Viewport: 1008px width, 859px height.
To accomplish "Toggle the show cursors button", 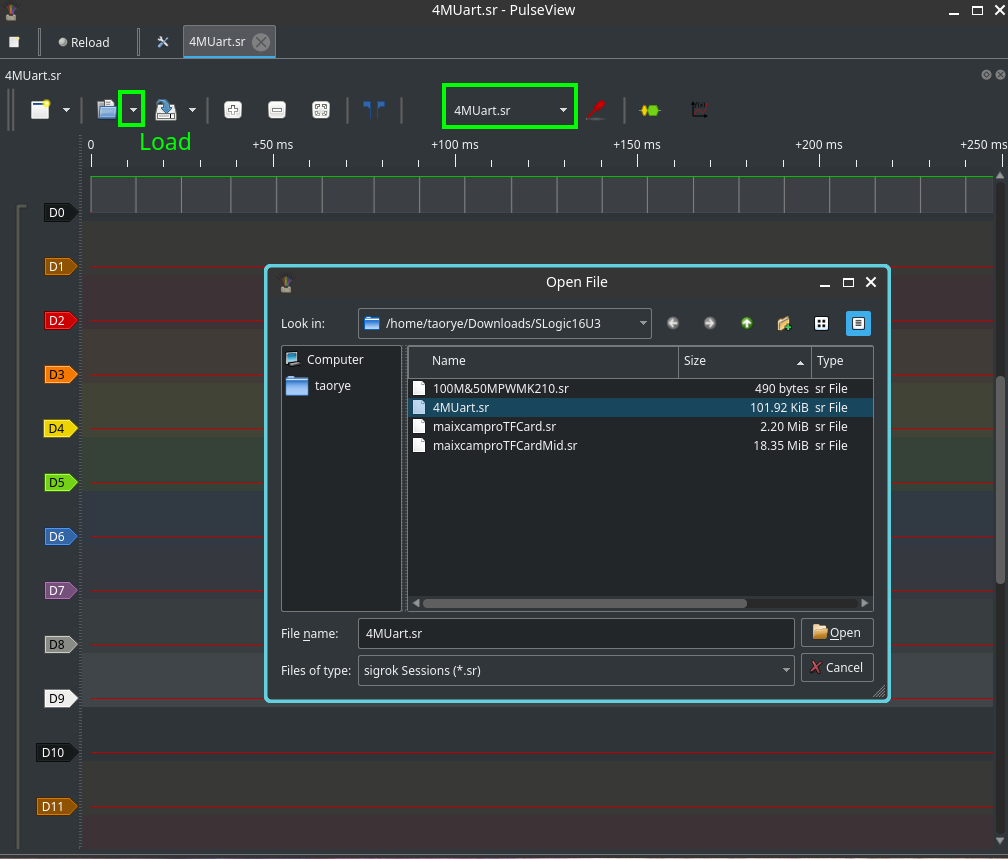I will coord(374,110).
